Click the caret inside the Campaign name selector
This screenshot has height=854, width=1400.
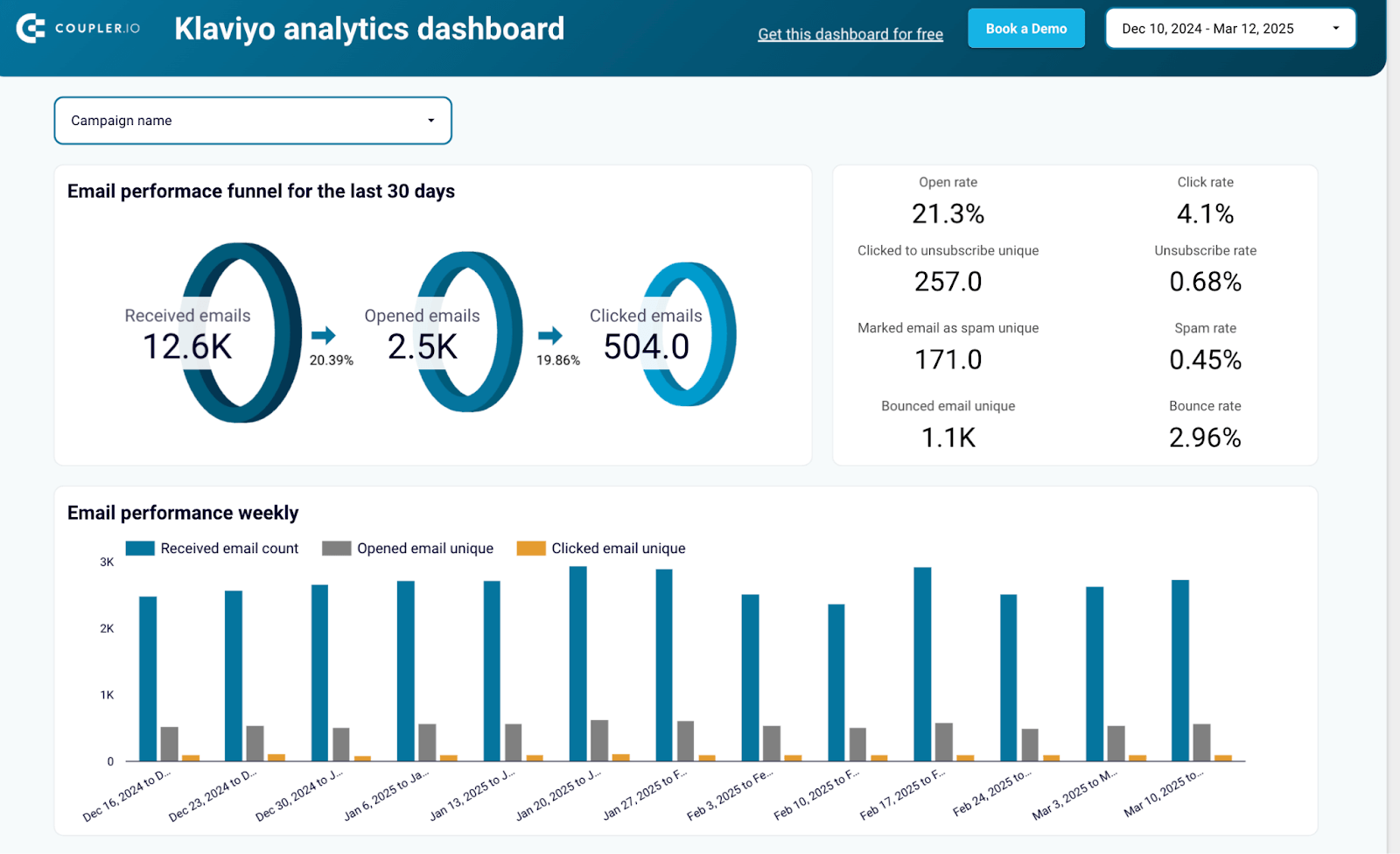pyautogui.click(x=430, y=120)
